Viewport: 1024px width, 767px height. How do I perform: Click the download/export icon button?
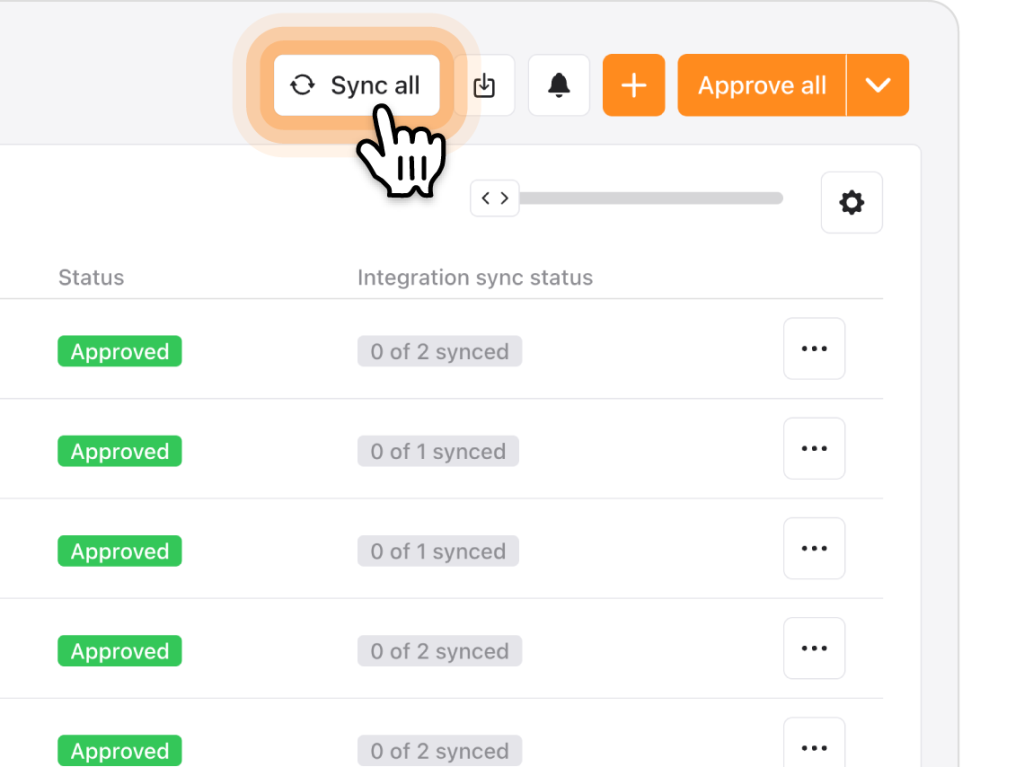[484, 86]
